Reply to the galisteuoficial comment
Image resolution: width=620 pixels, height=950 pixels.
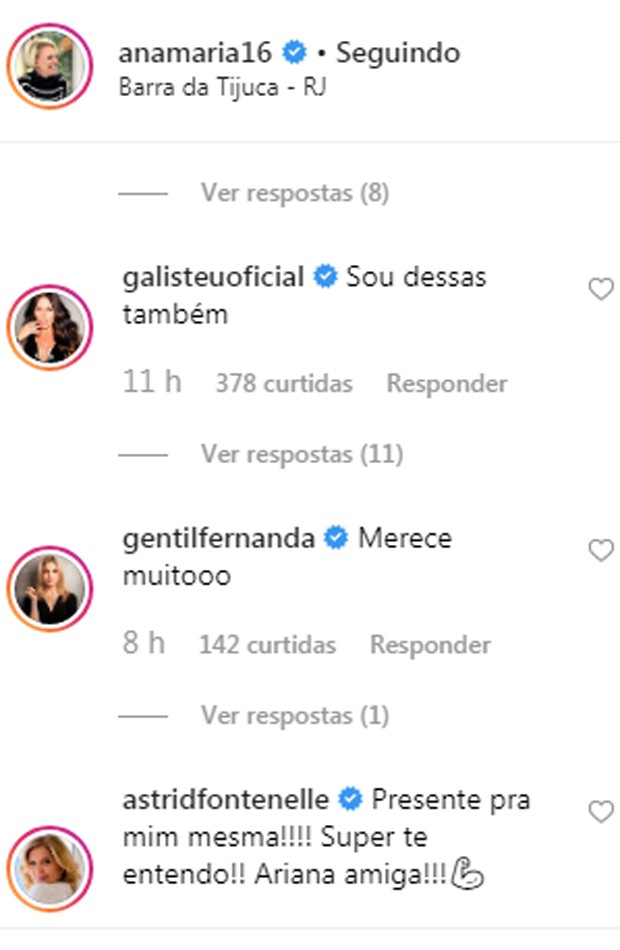(447, 384)
